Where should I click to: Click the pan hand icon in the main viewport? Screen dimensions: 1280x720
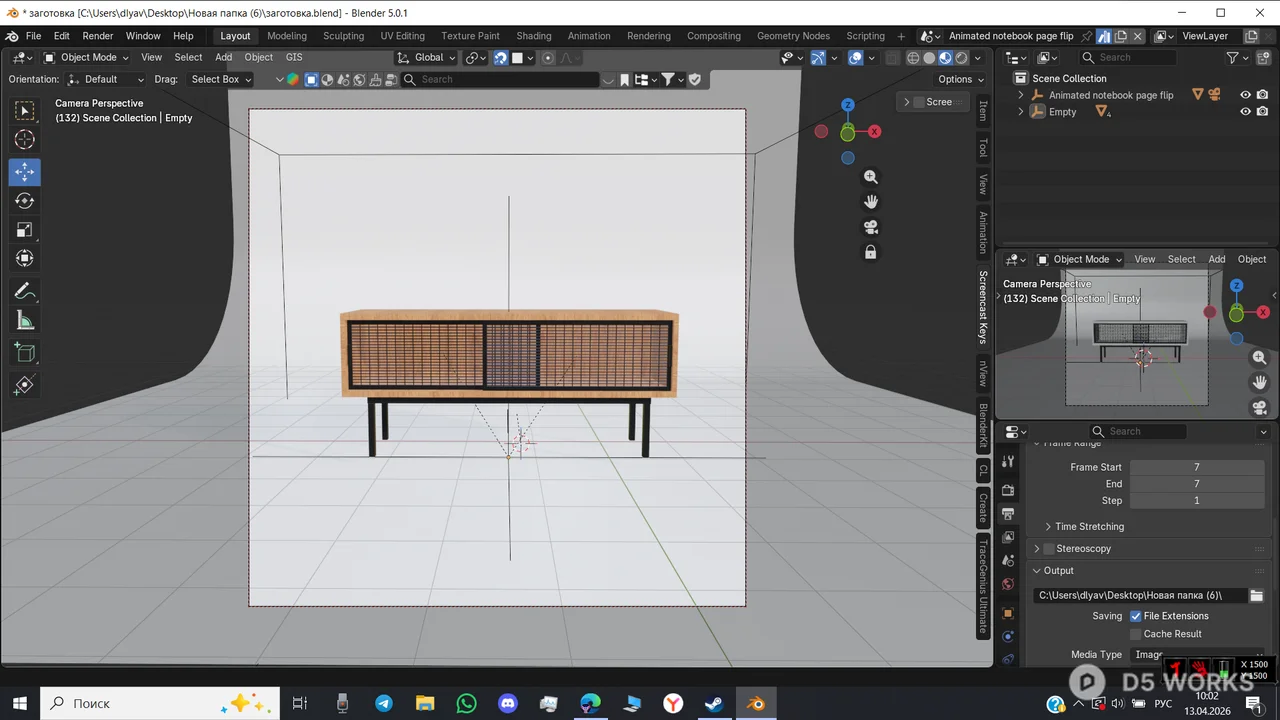coord(871,202)
